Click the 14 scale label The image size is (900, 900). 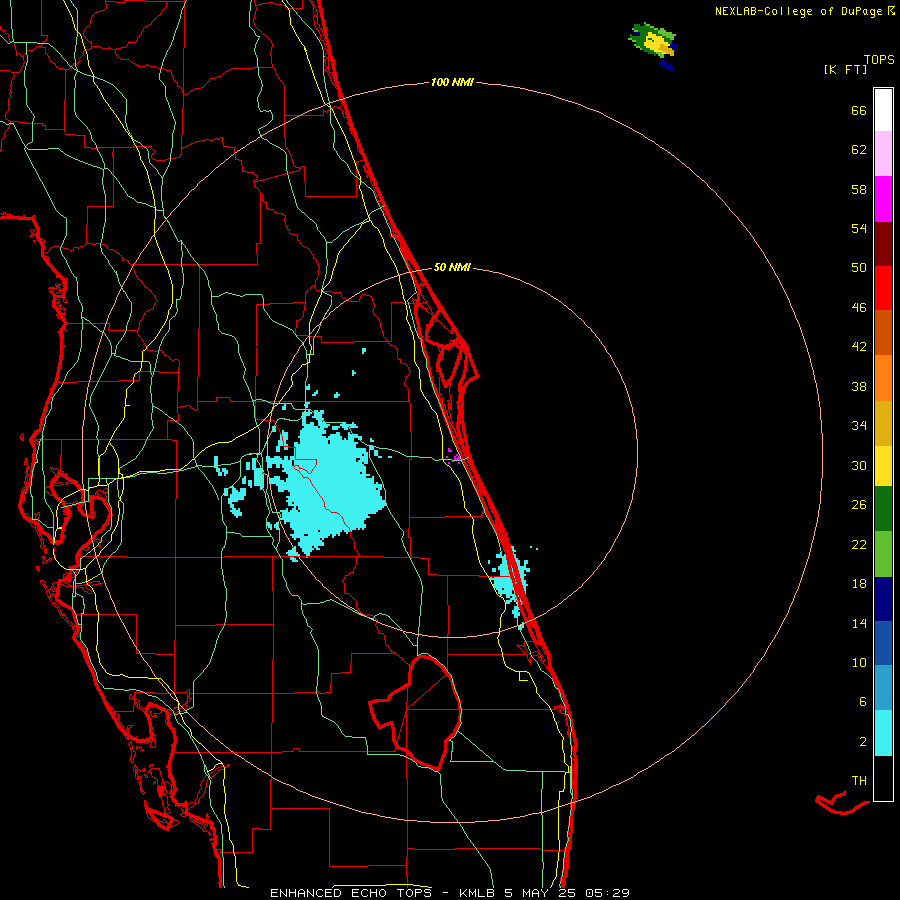click(859, 623)
